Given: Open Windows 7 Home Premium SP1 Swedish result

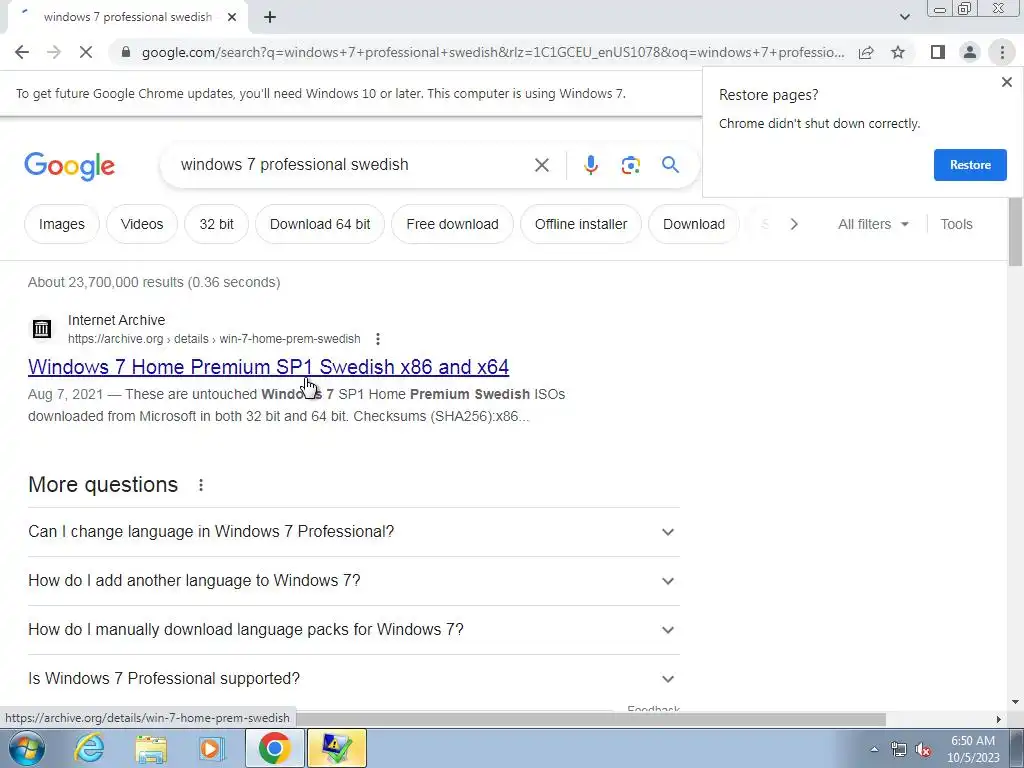Looking at the screenshot, I should (268, 367).
